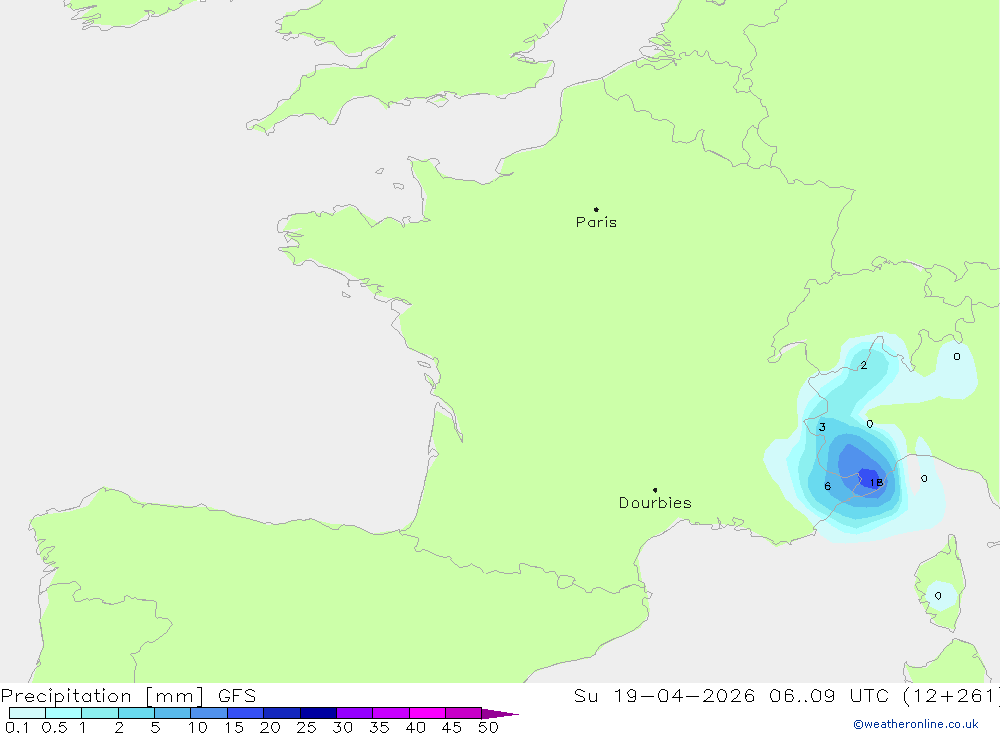Pick the 35–40 mm purple legend swatch

tap(391, 713)
